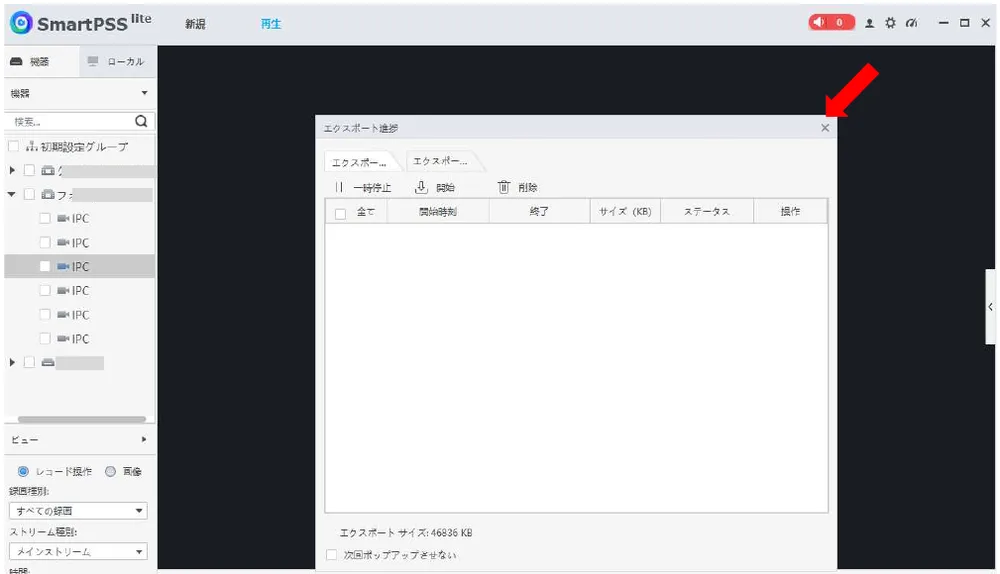
Task: Open the user account icon
Action: (x=869, y=23)
